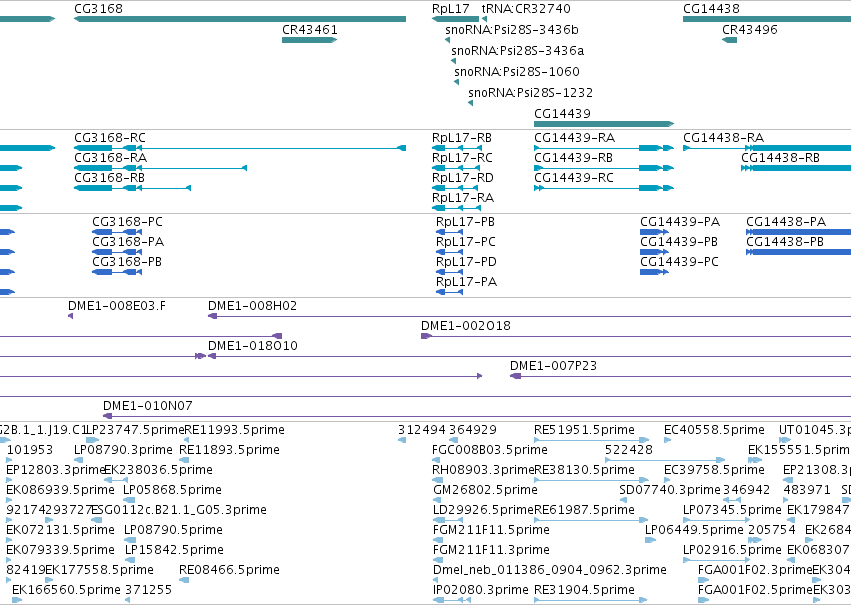The width and height of the screenshot is (851, 605).
Task: Select the CG3168 gene bar
Action: (240, 19)
